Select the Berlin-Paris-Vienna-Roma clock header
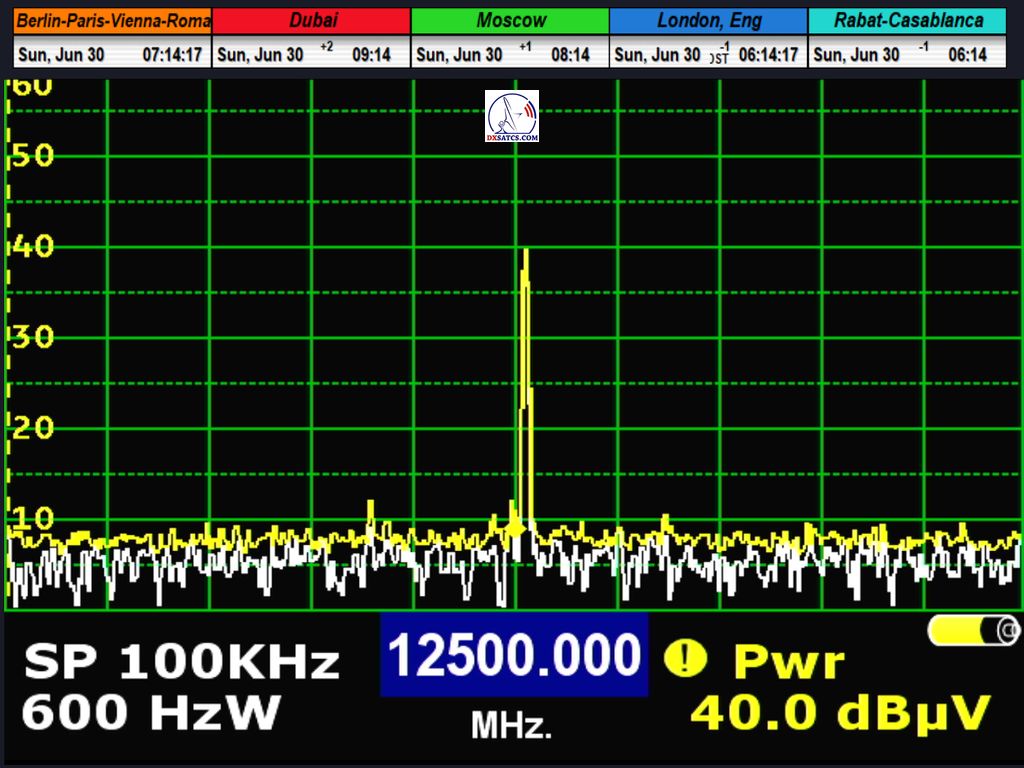Screen dimensions: 1024x768 113,20
